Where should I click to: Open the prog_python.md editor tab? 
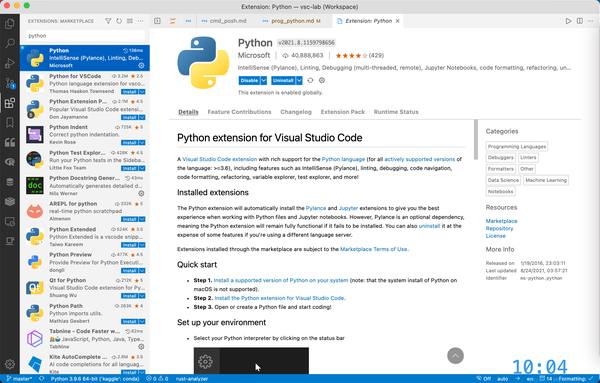tap(293, 21)
